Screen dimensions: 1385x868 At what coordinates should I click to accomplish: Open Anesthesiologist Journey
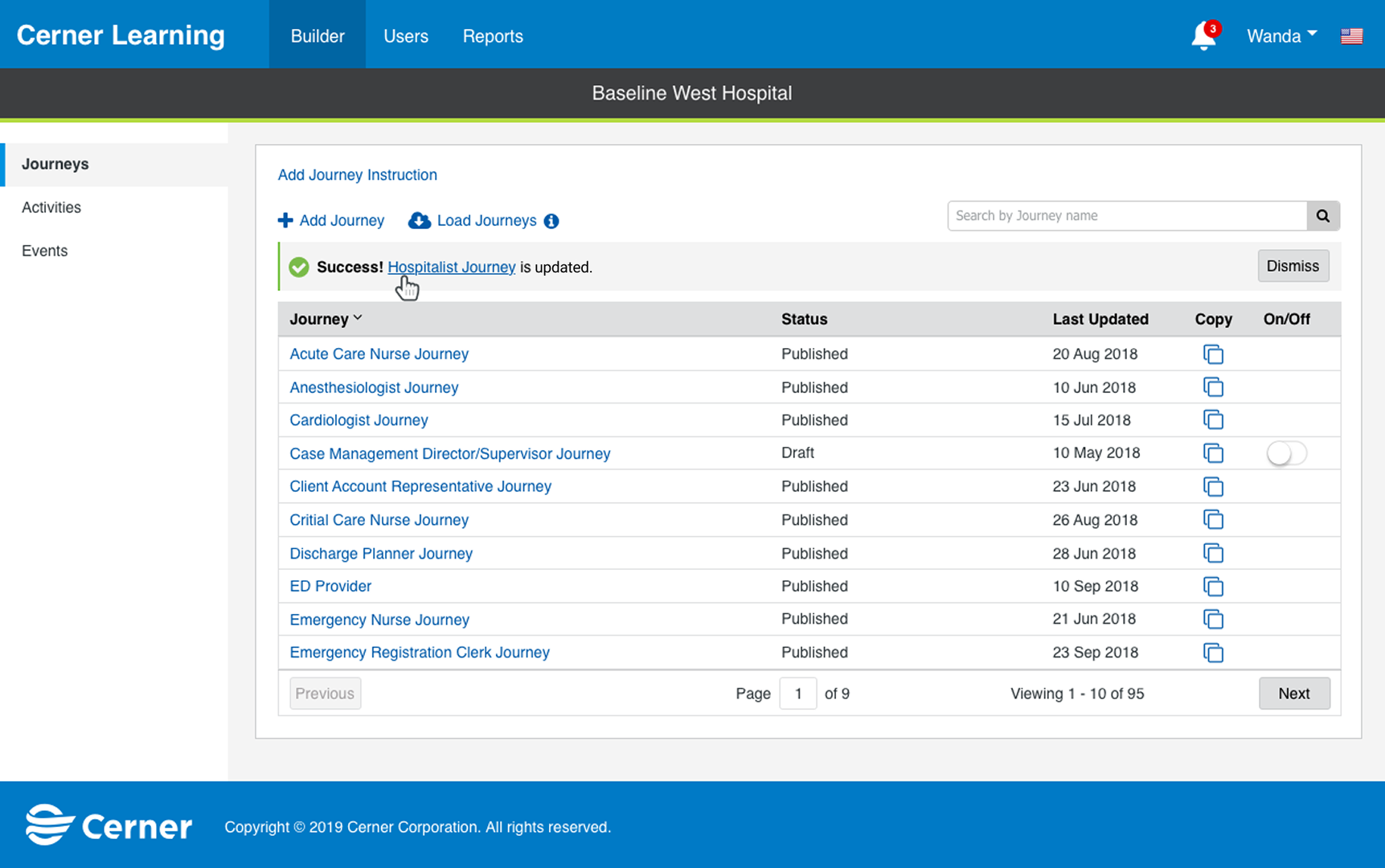(x=374, y=387)
